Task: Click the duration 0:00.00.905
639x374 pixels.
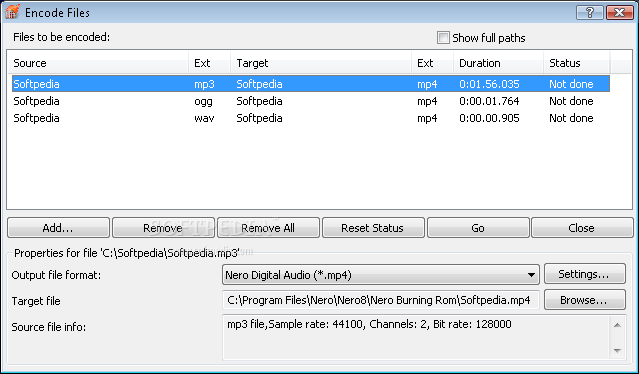Action: pyautogui.click(x=489, y=118)
